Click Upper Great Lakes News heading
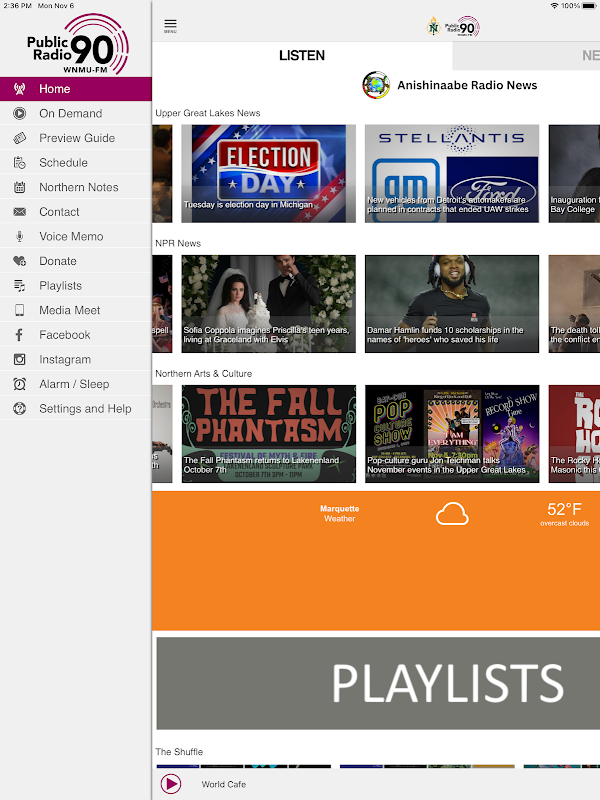The height and width of the screenshot is (800, 600). 208,113
